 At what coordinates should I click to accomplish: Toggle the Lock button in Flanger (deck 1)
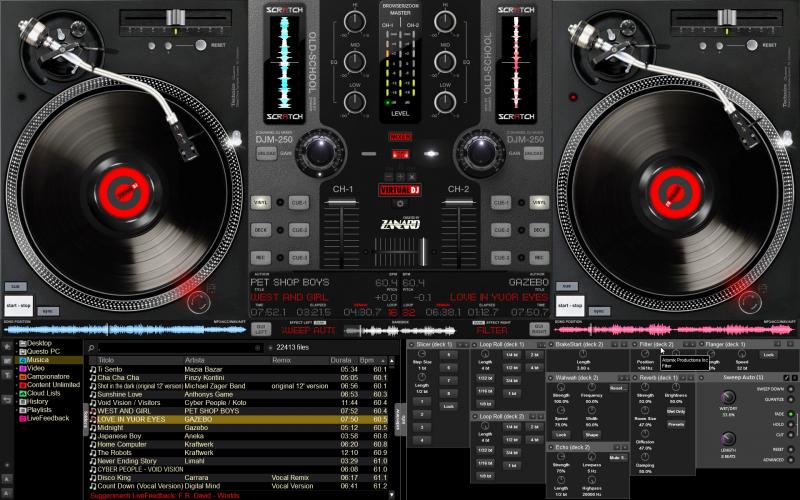click(x=768, y=355)
